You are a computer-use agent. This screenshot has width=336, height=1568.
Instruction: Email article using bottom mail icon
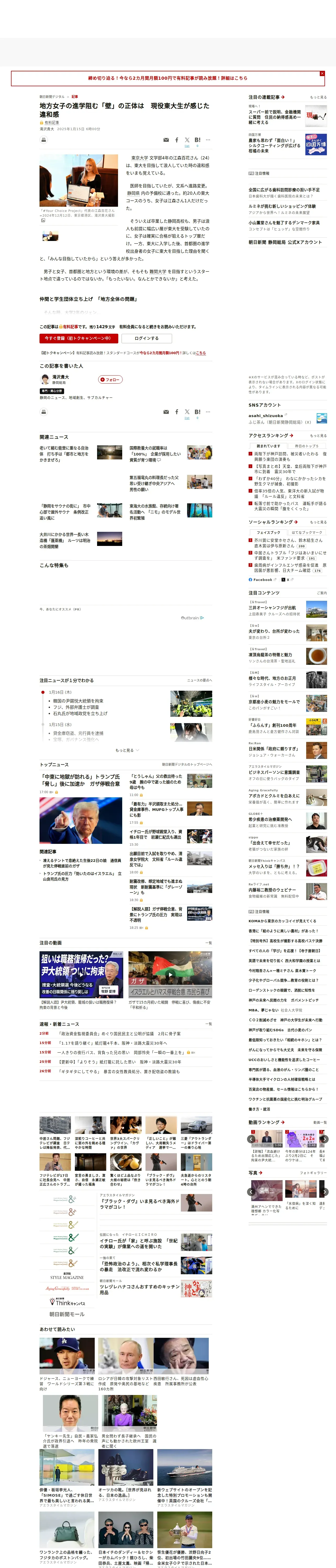tap(166, 412)
